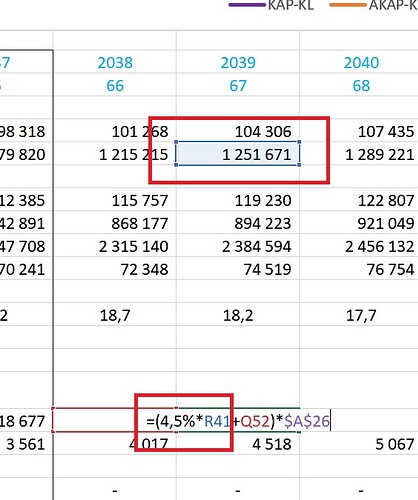Click the orange AKAP-K legend entry
The width and height of the screenshot is (418, 500).
373,5
